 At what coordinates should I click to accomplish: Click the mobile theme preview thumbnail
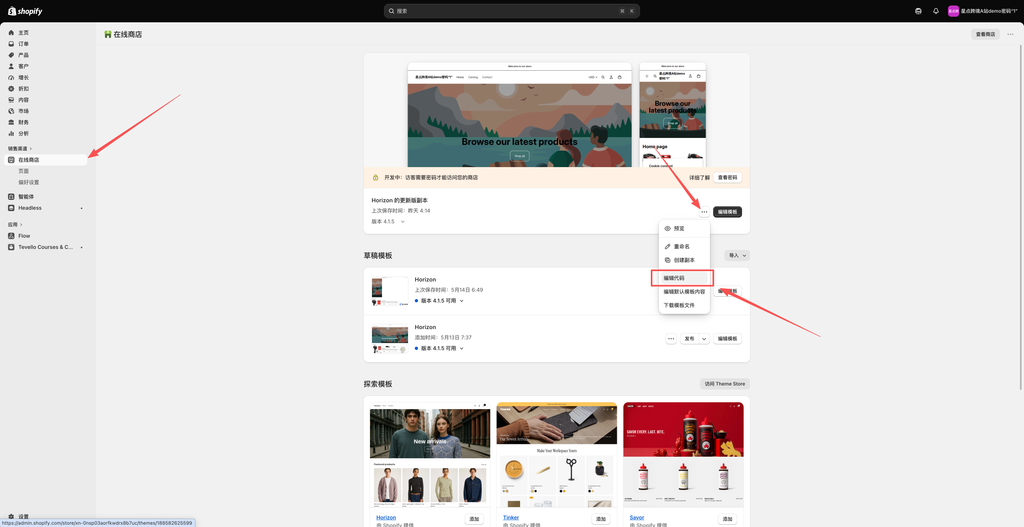click(673, 115)
